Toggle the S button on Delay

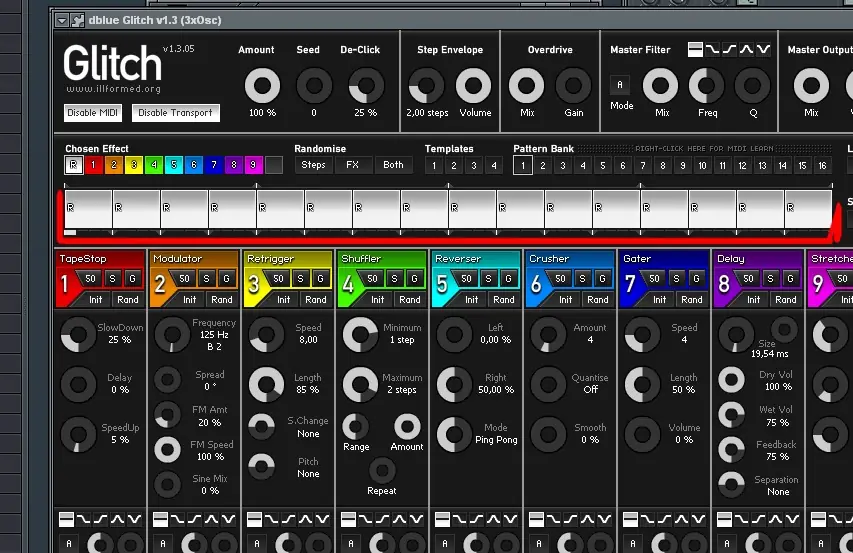(770, 278)
